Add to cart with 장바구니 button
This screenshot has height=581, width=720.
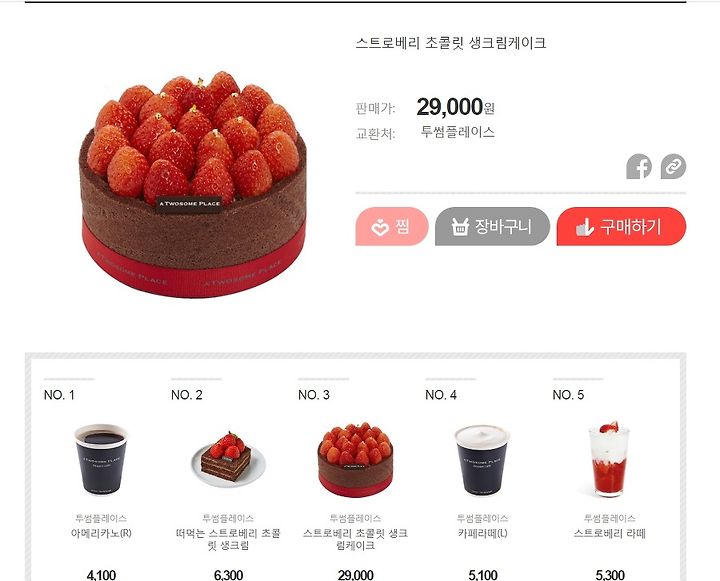[492, 226]
